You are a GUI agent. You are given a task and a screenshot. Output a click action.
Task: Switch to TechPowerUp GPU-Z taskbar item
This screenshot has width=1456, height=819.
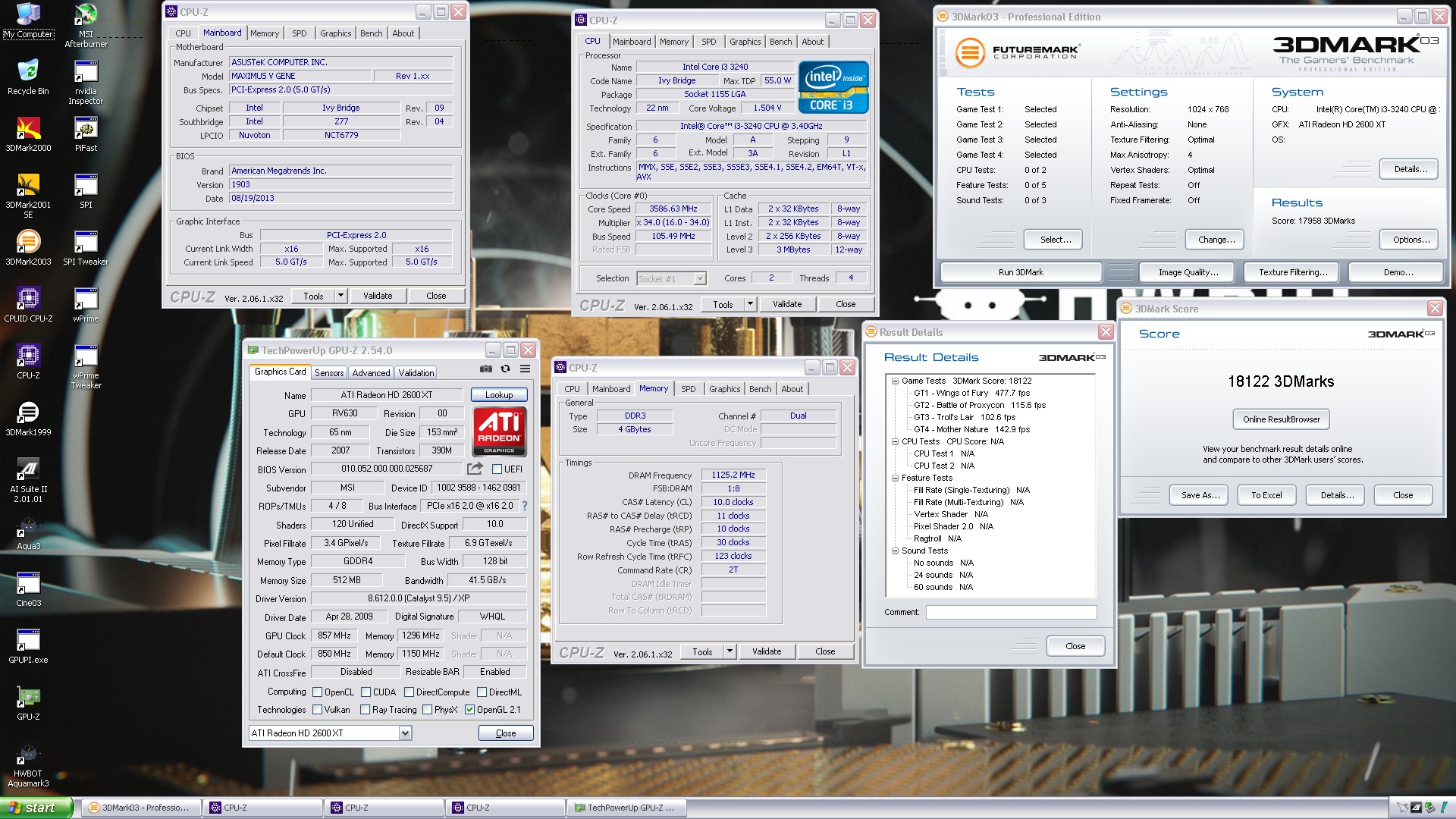tap(626, 808)
